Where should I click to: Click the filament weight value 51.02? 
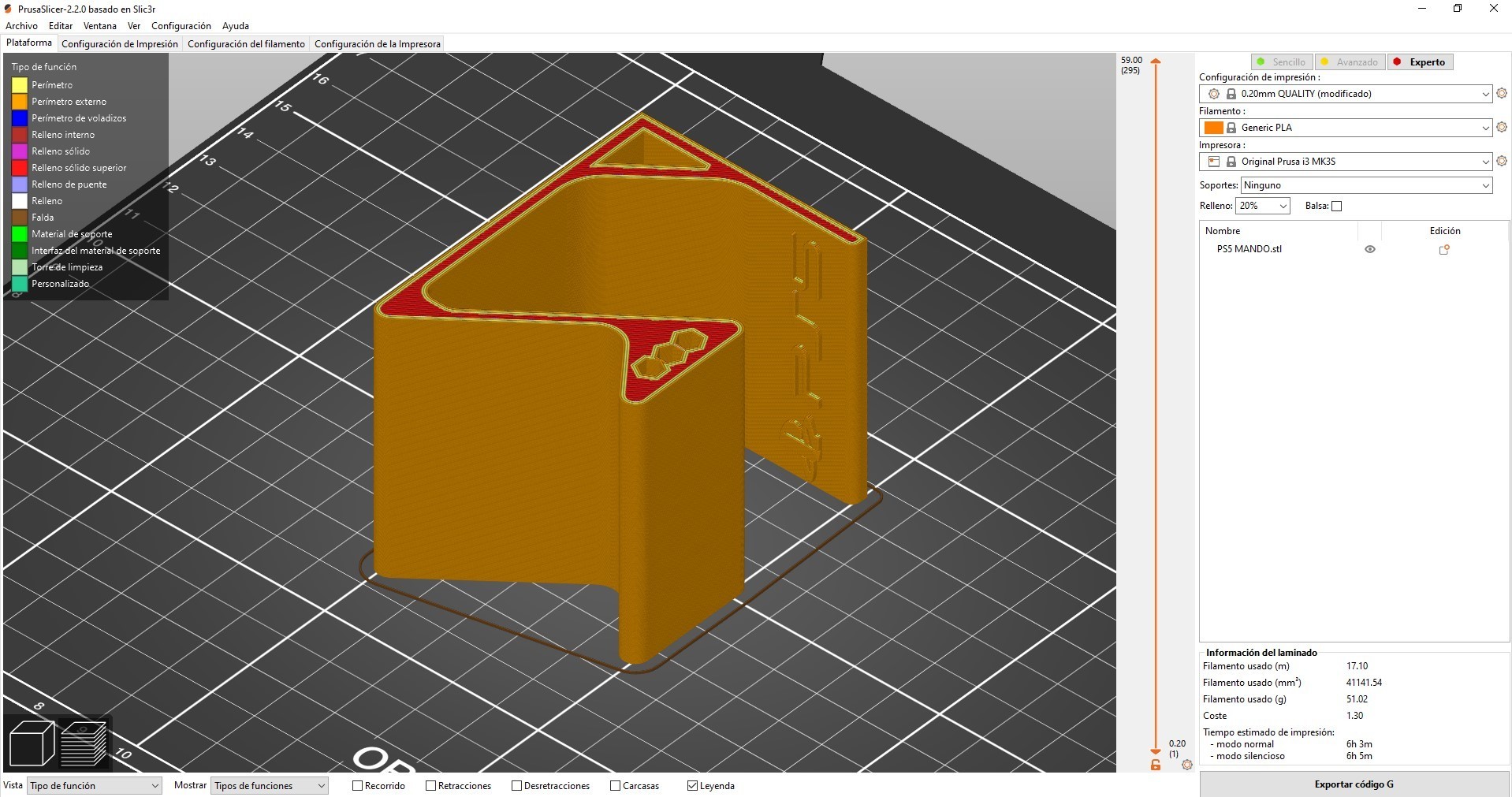(x=1357, y=699)
